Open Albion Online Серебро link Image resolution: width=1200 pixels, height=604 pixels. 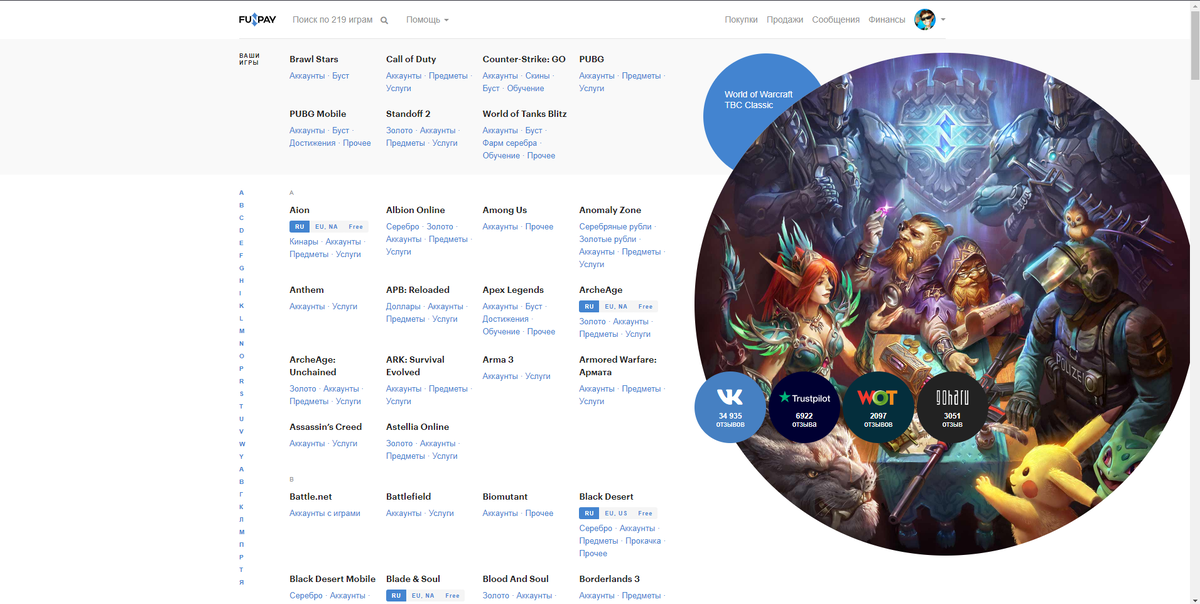tap(403, 227)
